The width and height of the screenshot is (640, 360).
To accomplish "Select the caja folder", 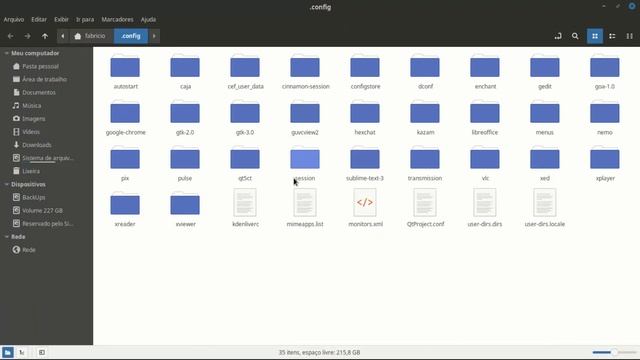I will pos(185,72).
